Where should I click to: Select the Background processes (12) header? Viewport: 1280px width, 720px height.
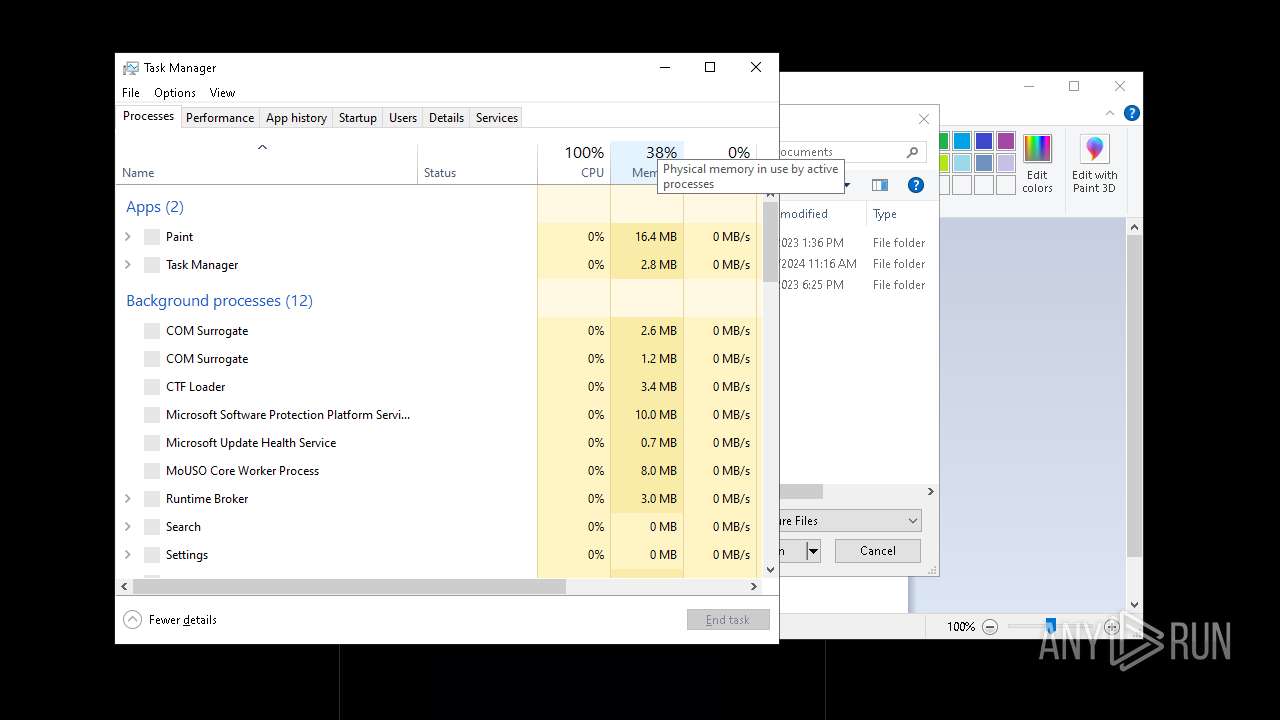(x=219, y=301)
